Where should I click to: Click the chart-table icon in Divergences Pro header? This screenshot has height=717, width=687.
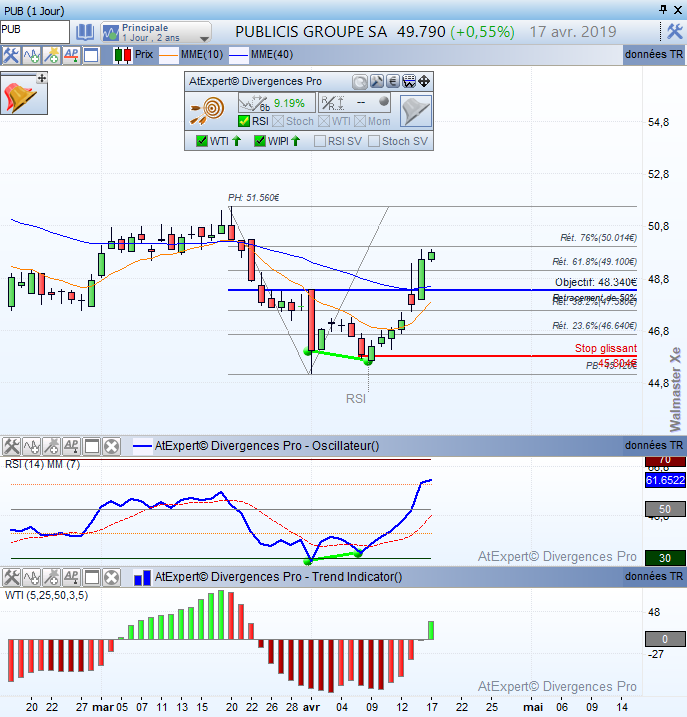click(409, 82)
